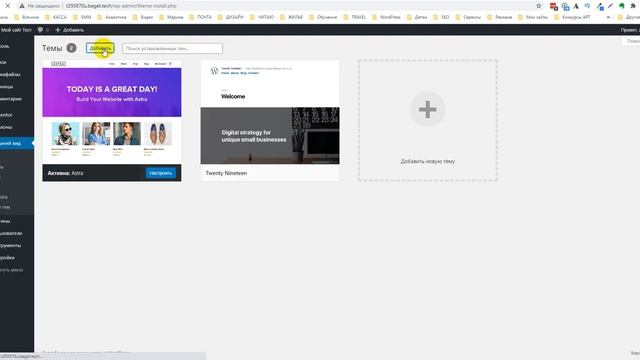Click the comments bubble icon in admin bar
640x360 pixels.
tap(40, 30)
